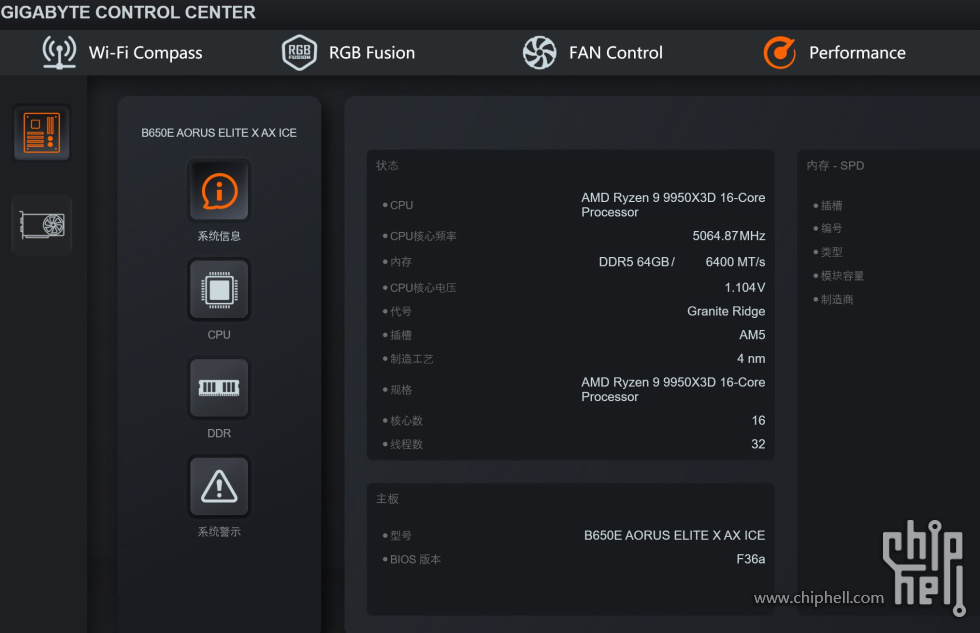Switch to the Performance tab label
This screenshot has height=633, width=980.
point(857,53)
